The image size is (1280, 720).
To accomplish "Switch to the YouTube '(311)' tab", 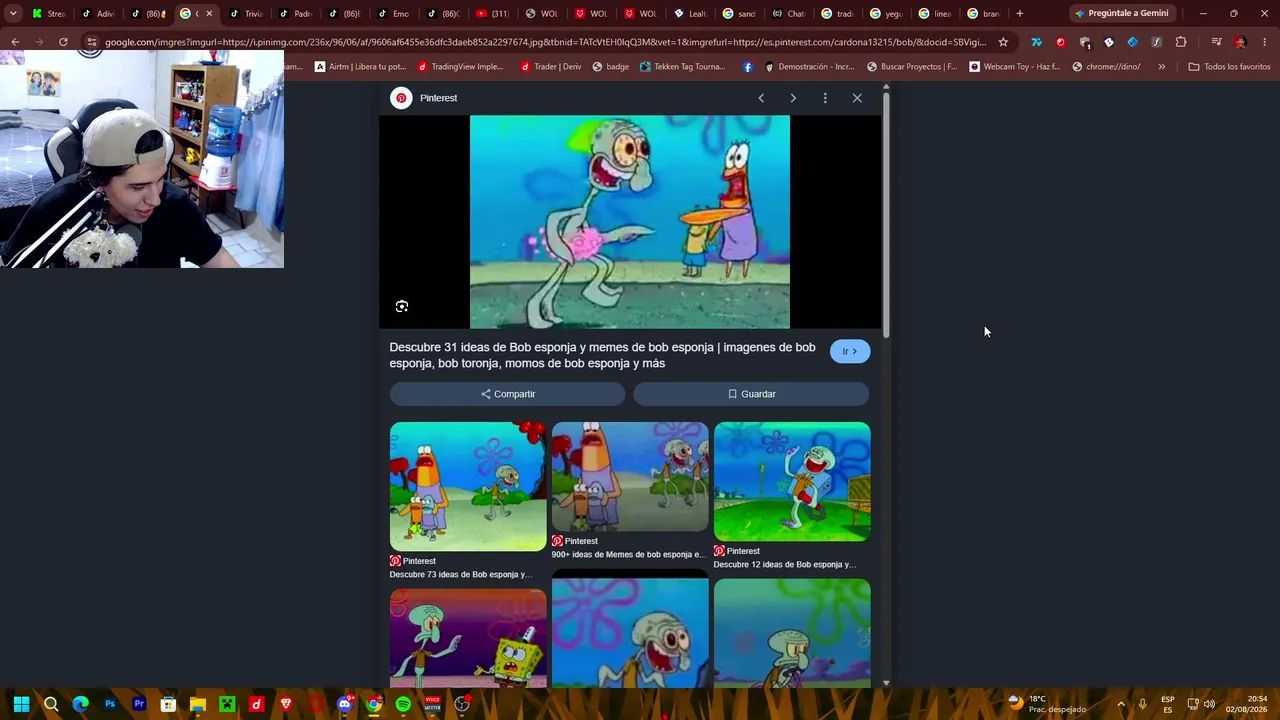I will pyautogui.click(x=491, y=14).
